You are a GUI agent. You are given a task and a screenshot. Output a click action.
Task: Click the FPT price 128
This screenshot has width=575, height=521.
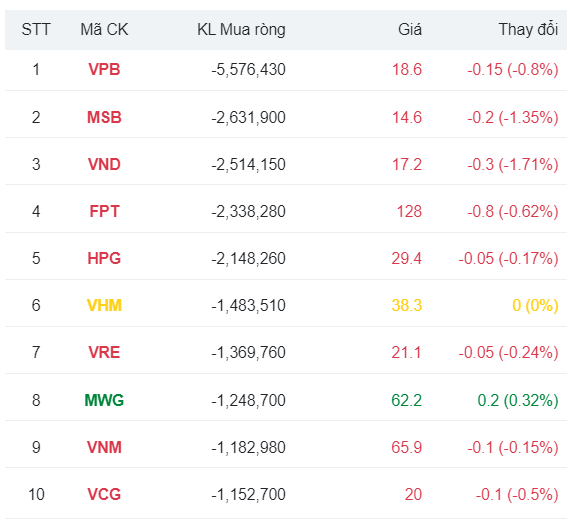tap(409, 212)
